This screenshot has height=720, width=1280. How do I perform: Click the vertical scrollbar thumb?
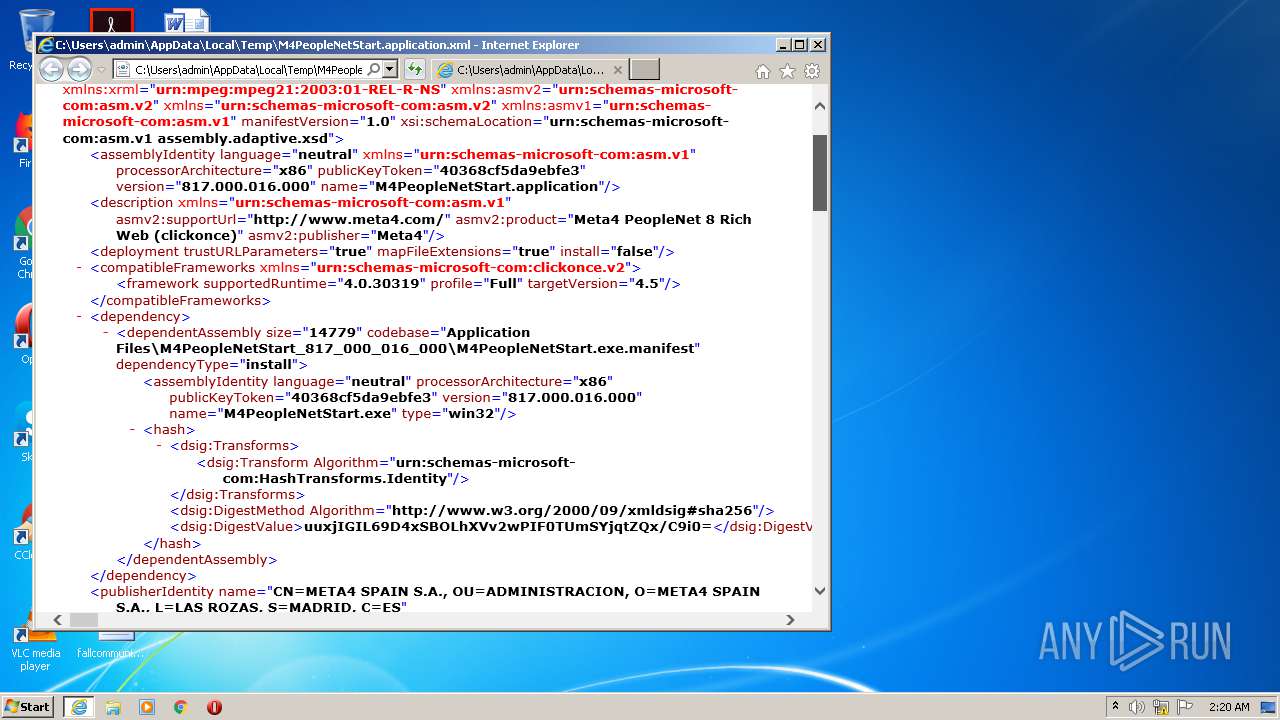click(820, 172)
